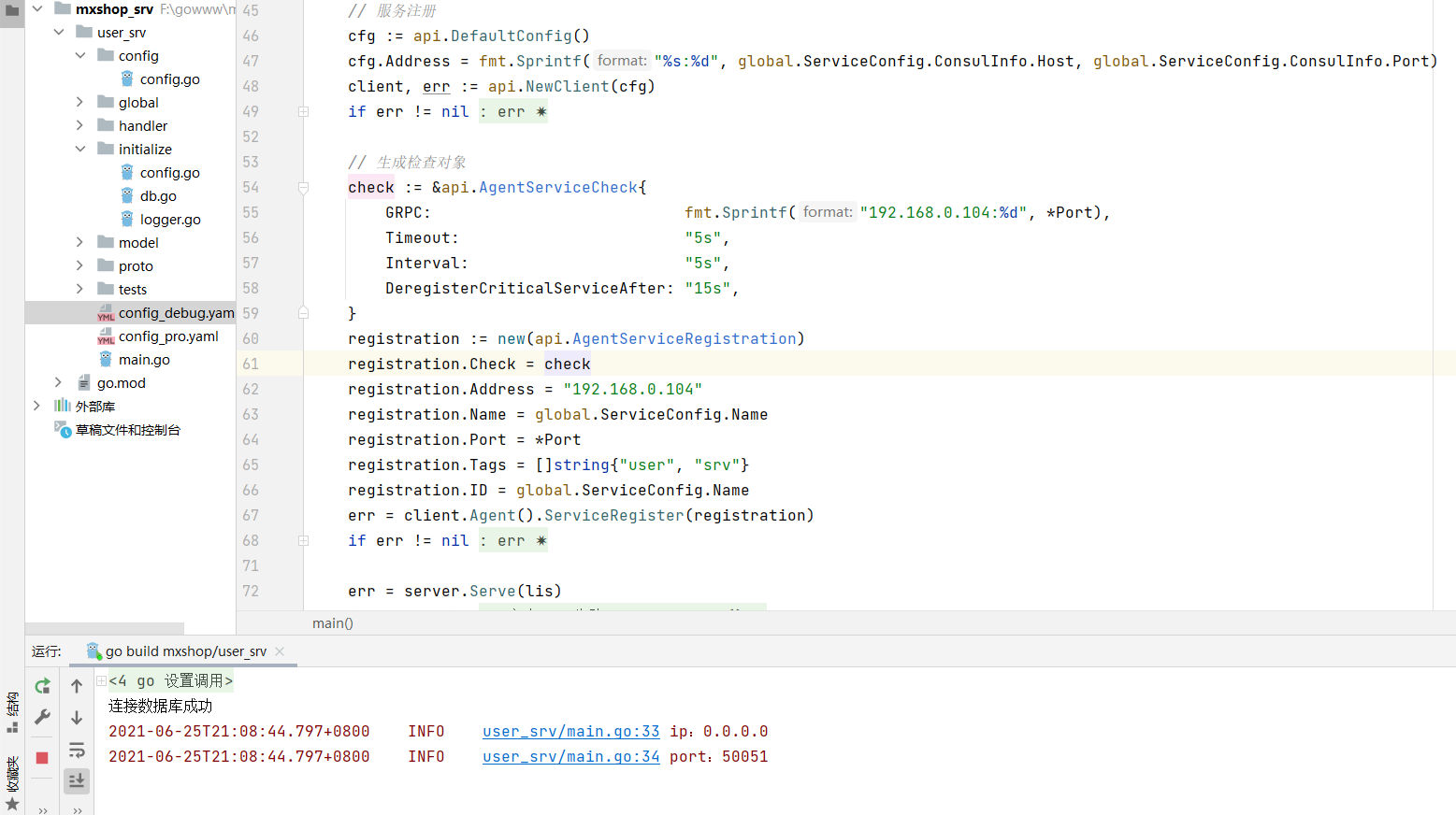This screenshot has width=1456, height=815.
Task: Expand the model folder
Action: (x=80, y=242)
